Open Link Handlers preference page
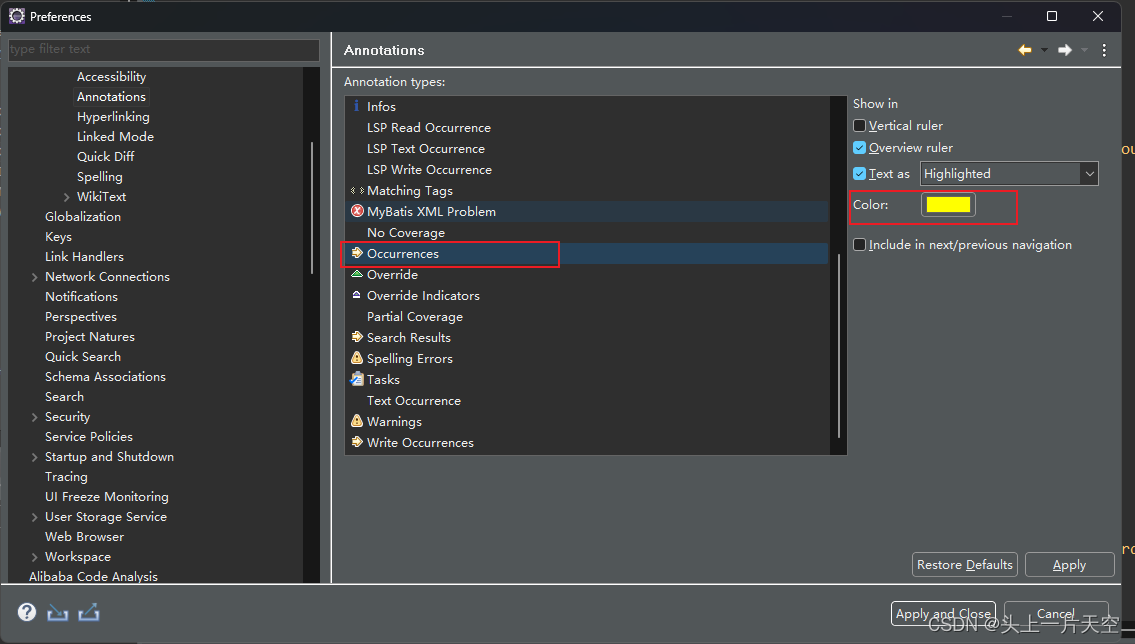The width and height of the screenshot is (1135, 644). (84, 256)
